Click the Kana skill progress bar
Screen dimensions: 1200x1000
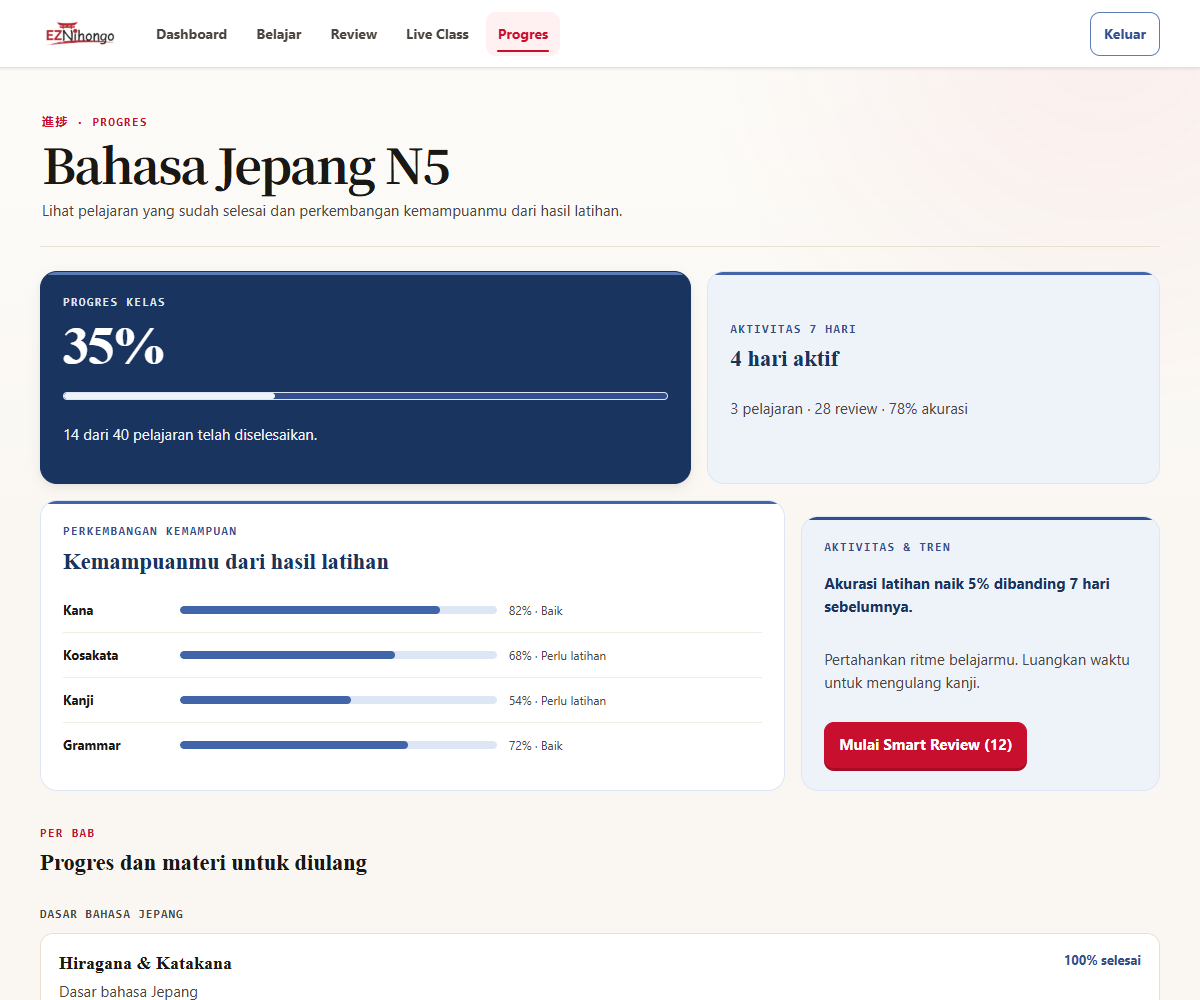pos(338,610)
